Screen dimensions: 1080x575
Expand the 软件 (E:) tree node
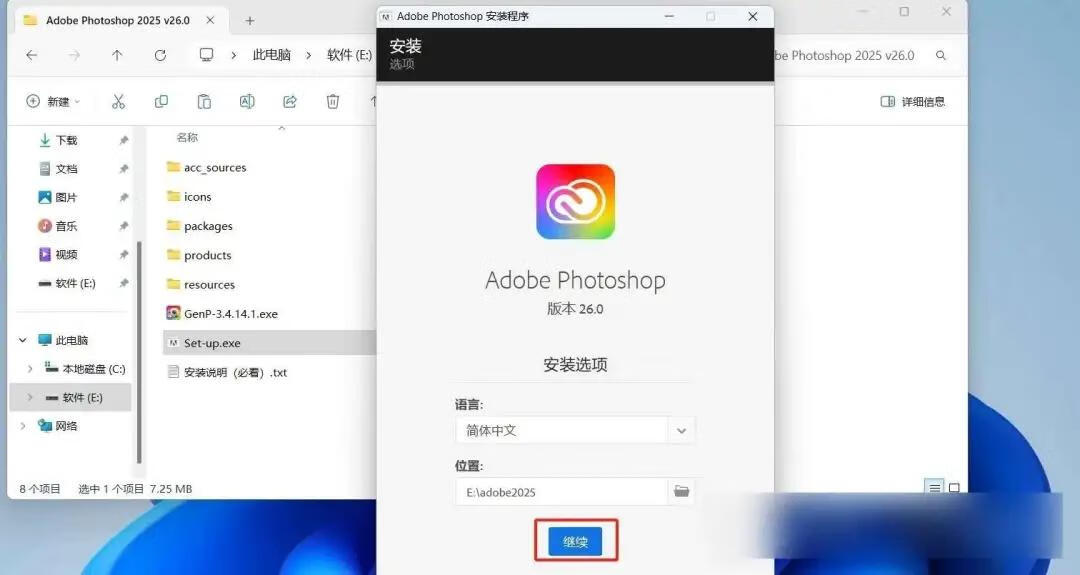click(x=30, y=397)
